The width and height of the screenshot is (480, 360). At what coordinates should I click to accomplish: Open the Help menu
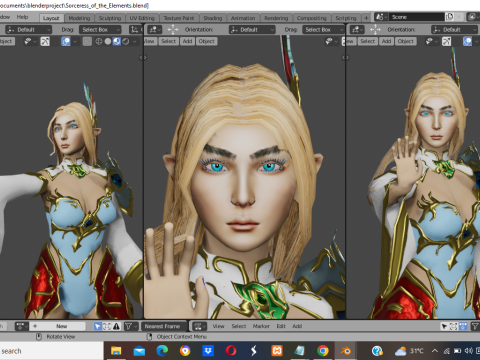pos(22,17)
